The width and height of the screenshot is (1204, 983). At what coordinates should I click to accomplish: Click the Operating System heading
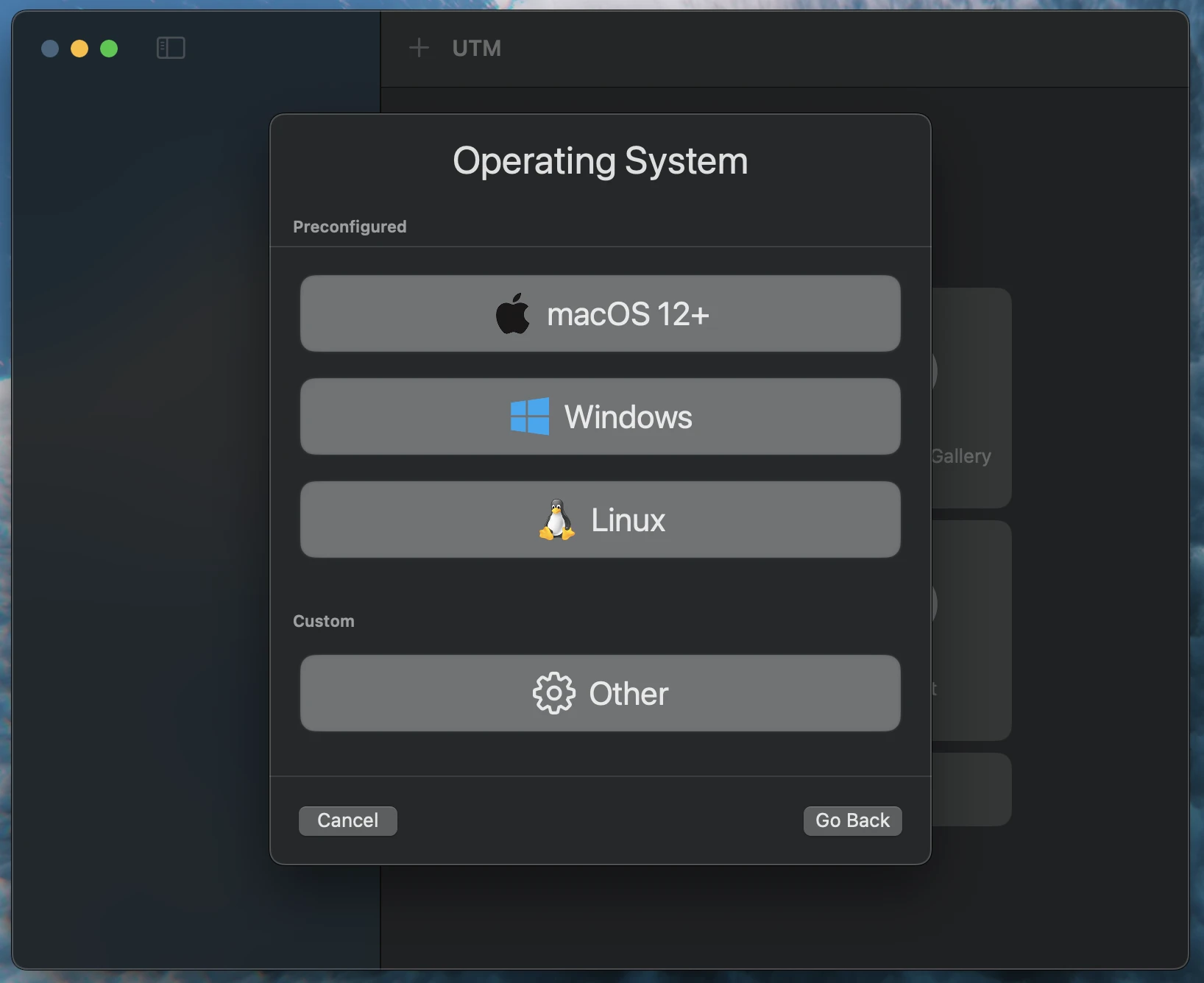pyautogui.click(x=601, y=161)
